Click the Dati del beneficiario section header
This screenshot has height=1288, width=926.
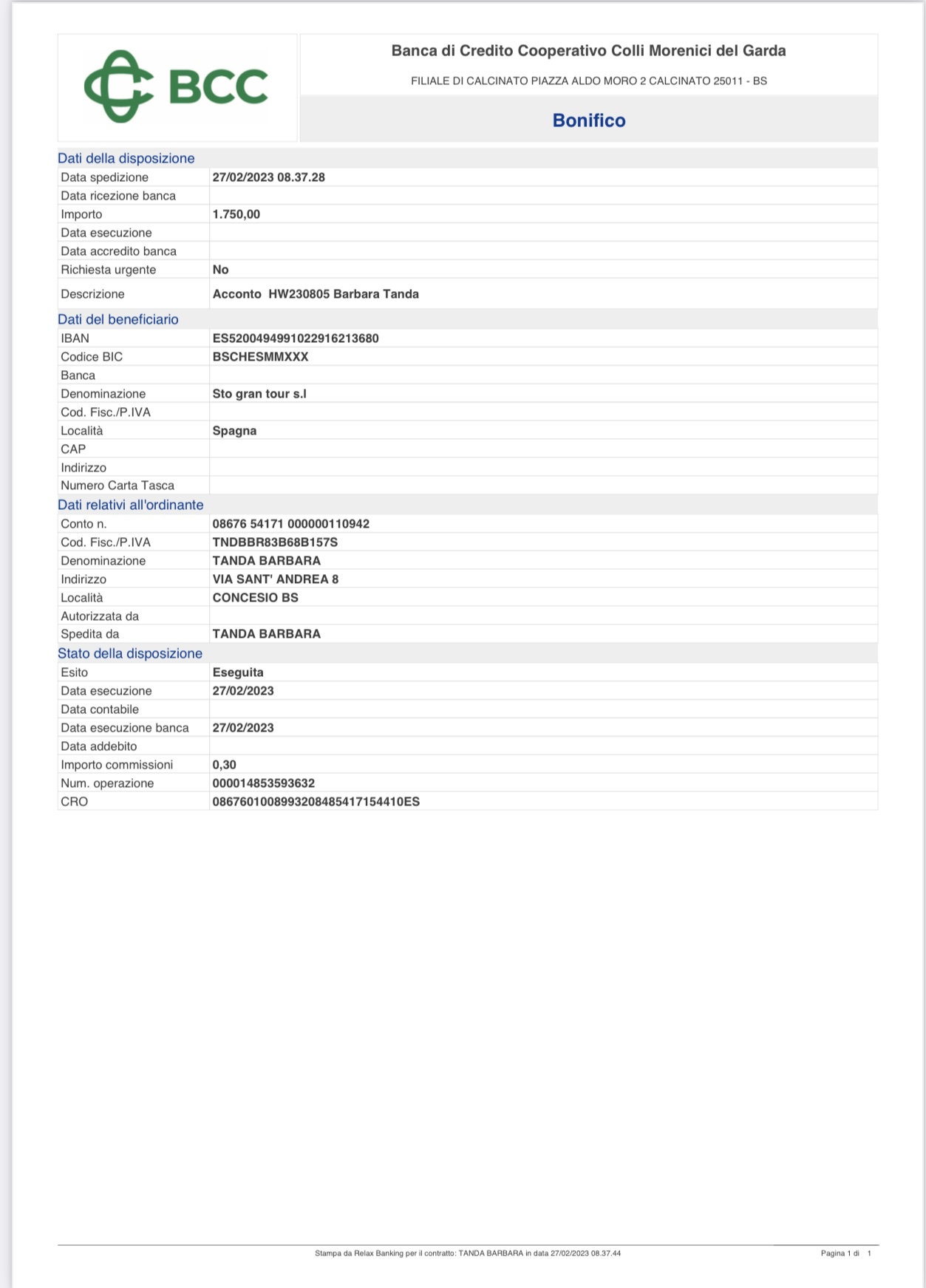pyautogui.click(x=118, y=319)
